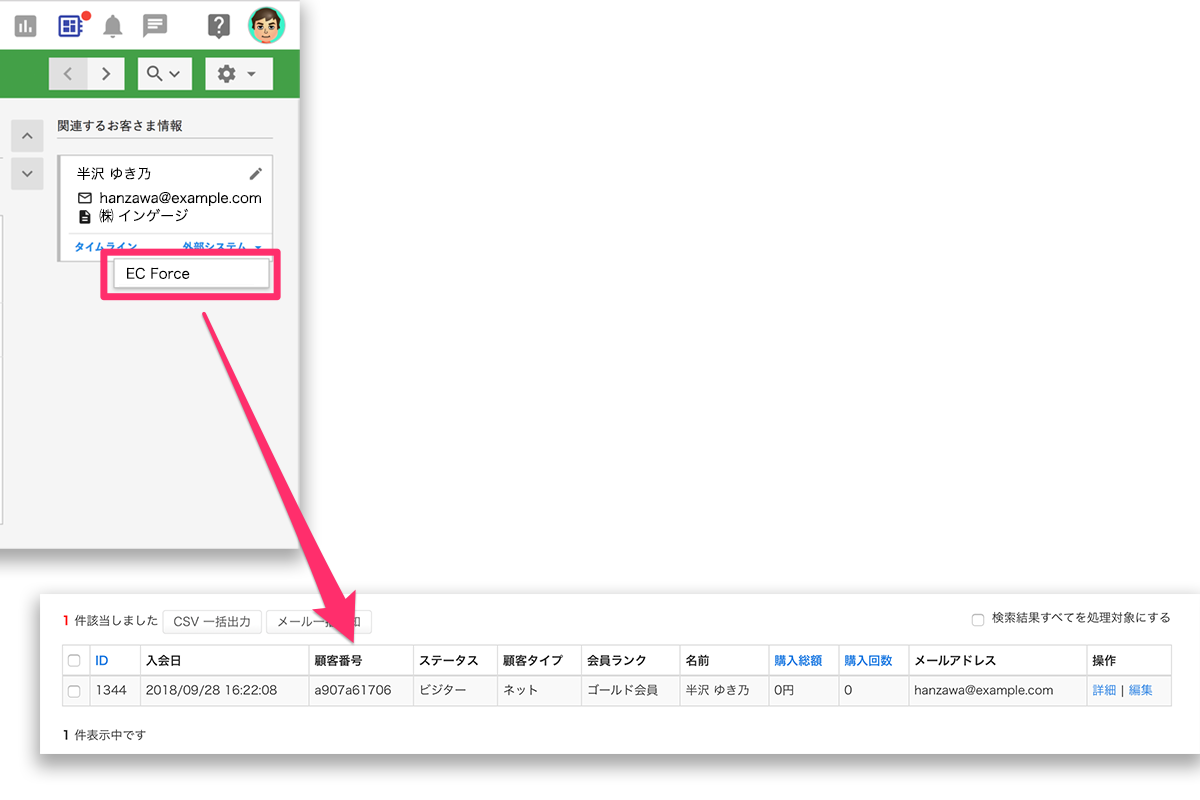Screen dimensions: 1200x800
Task: Click the down chevron button
Action: pos(27,173)
